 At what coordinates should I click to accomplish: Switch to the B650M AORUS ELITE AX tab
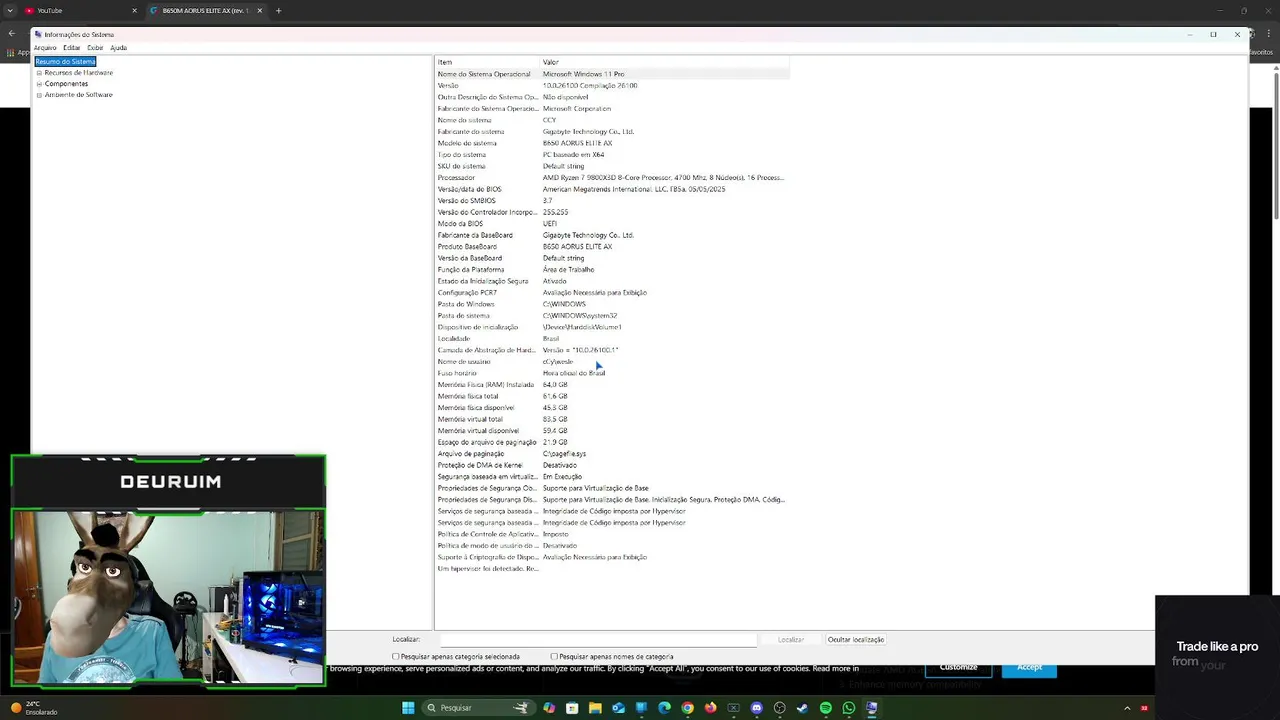(x=204, y=10)
